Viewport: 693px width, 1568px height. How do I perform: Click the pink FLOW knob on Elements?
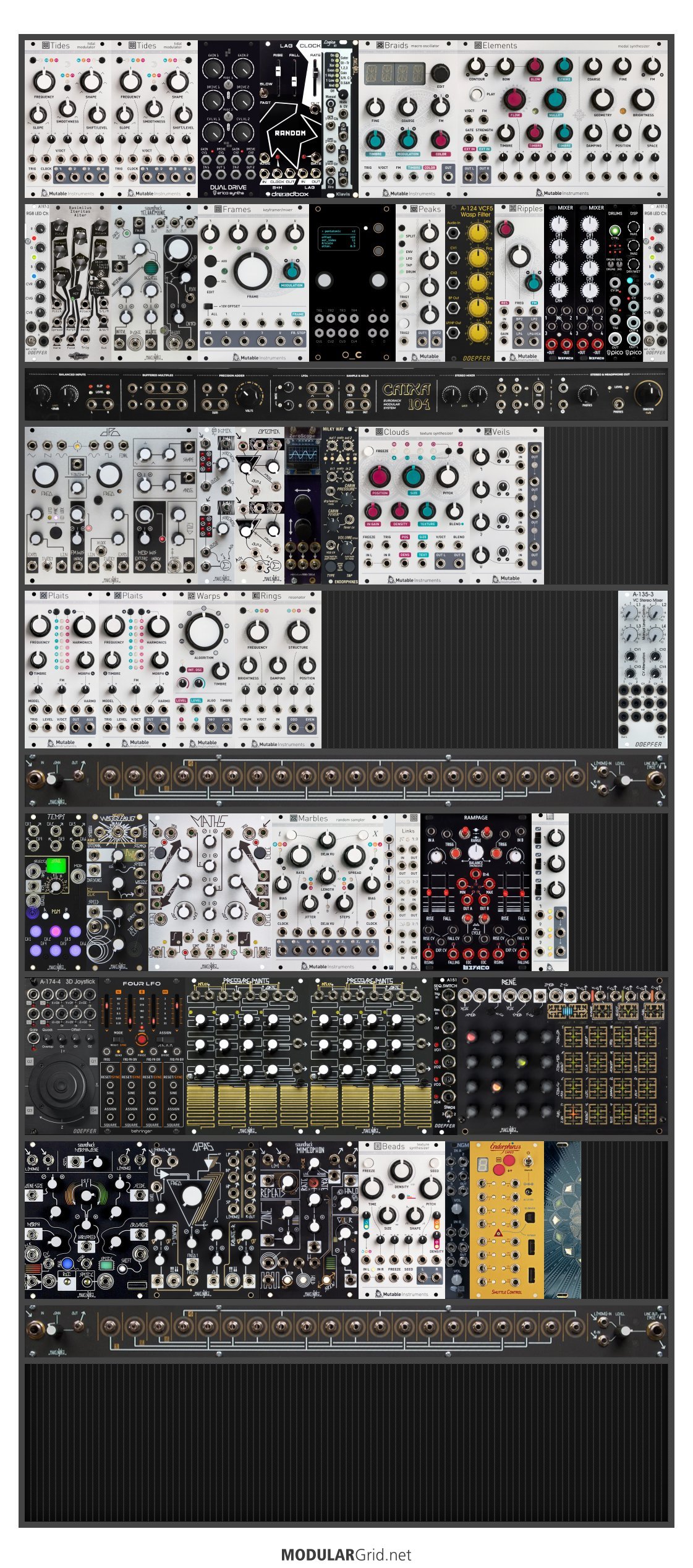point(514,99)
